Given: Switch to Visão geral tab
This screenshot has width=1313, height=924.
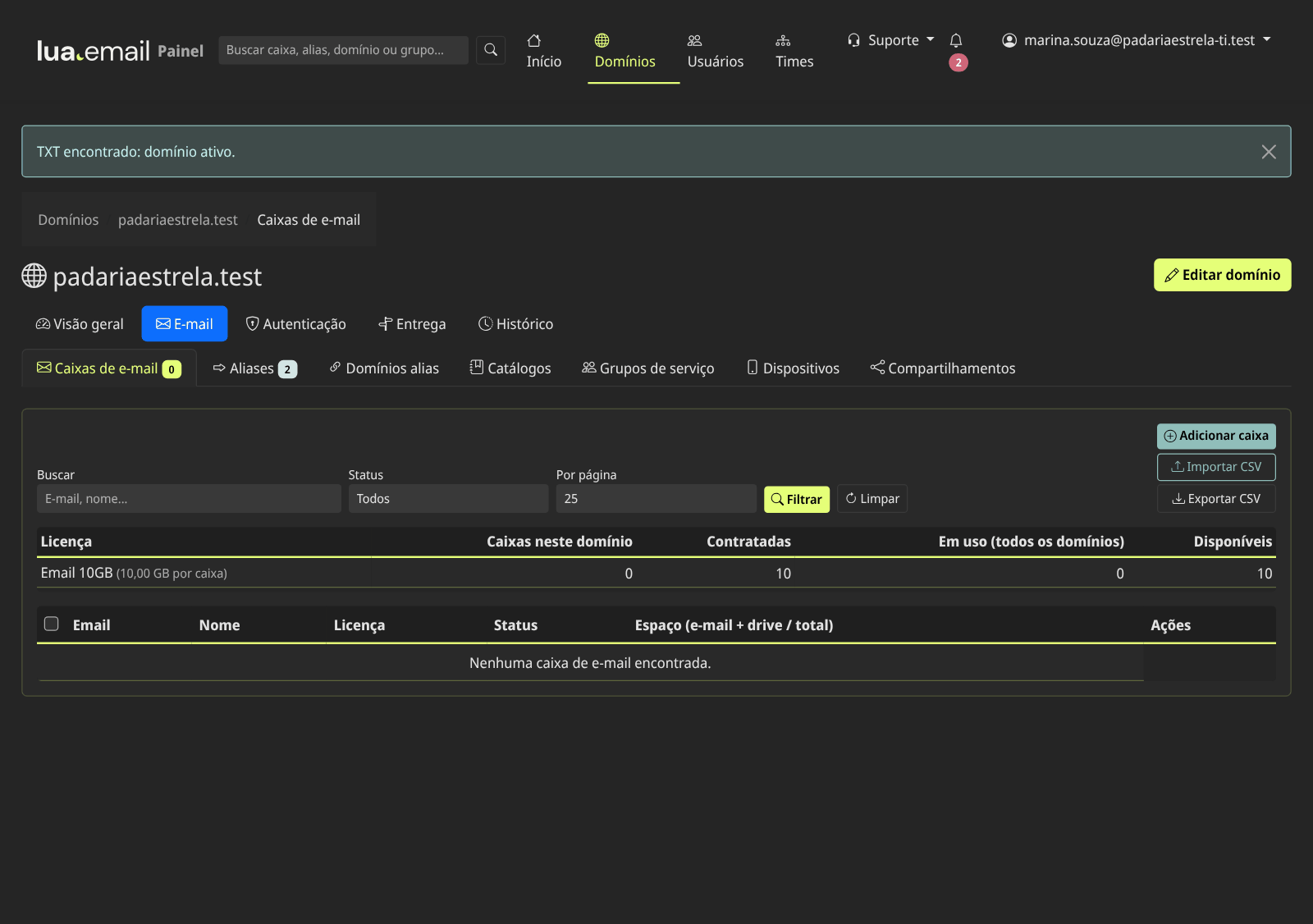Looking at the screenshot, I should [80, 324].
